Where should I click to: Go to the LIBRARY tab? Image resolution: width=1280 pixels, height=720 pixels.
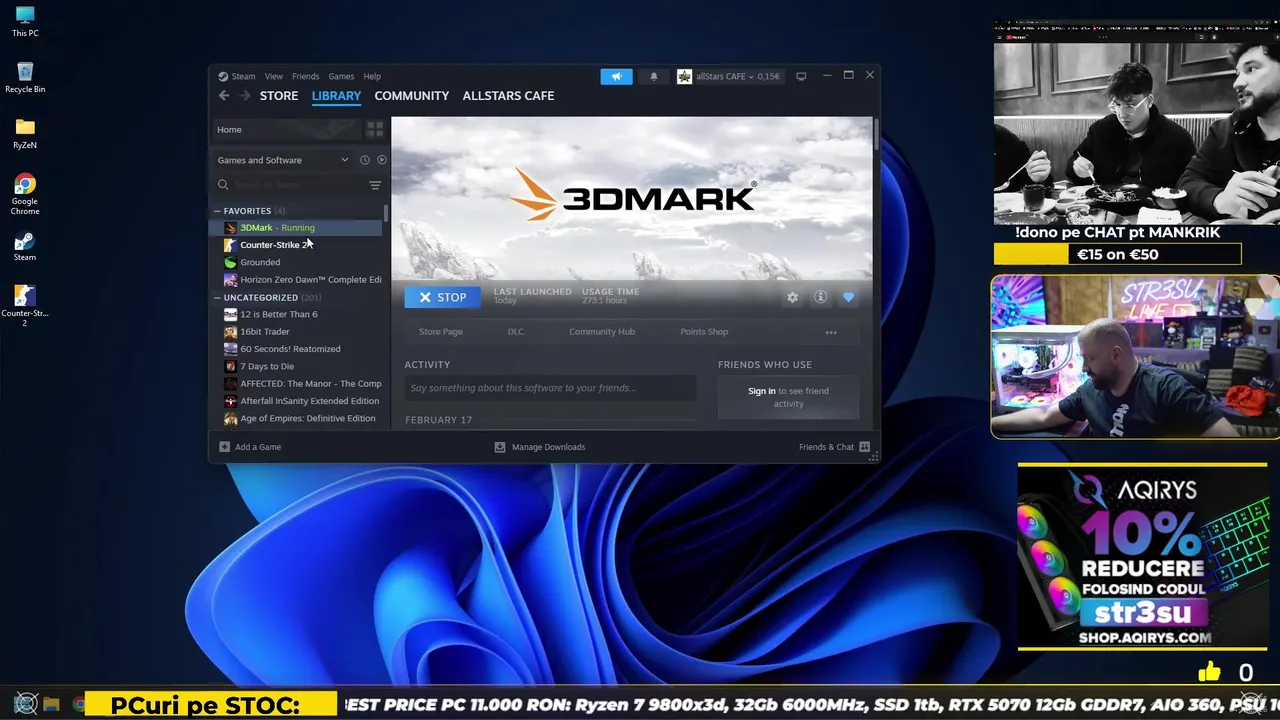coord(336,96)
